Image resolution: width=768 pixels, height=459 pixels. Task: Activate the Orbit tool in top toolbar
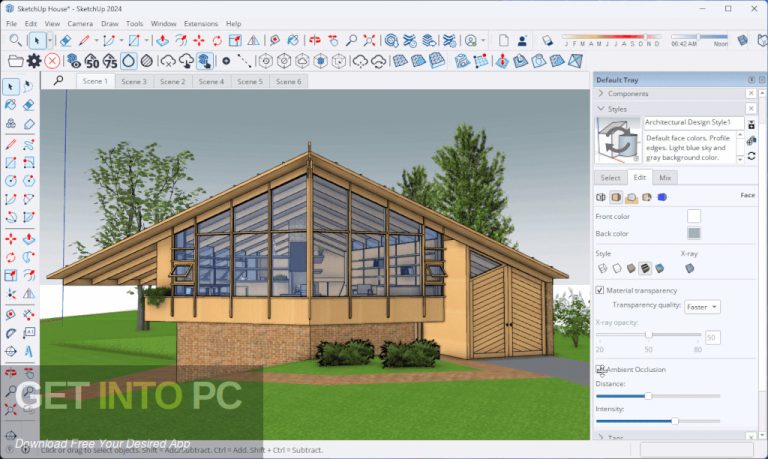[x=315, y=41]
